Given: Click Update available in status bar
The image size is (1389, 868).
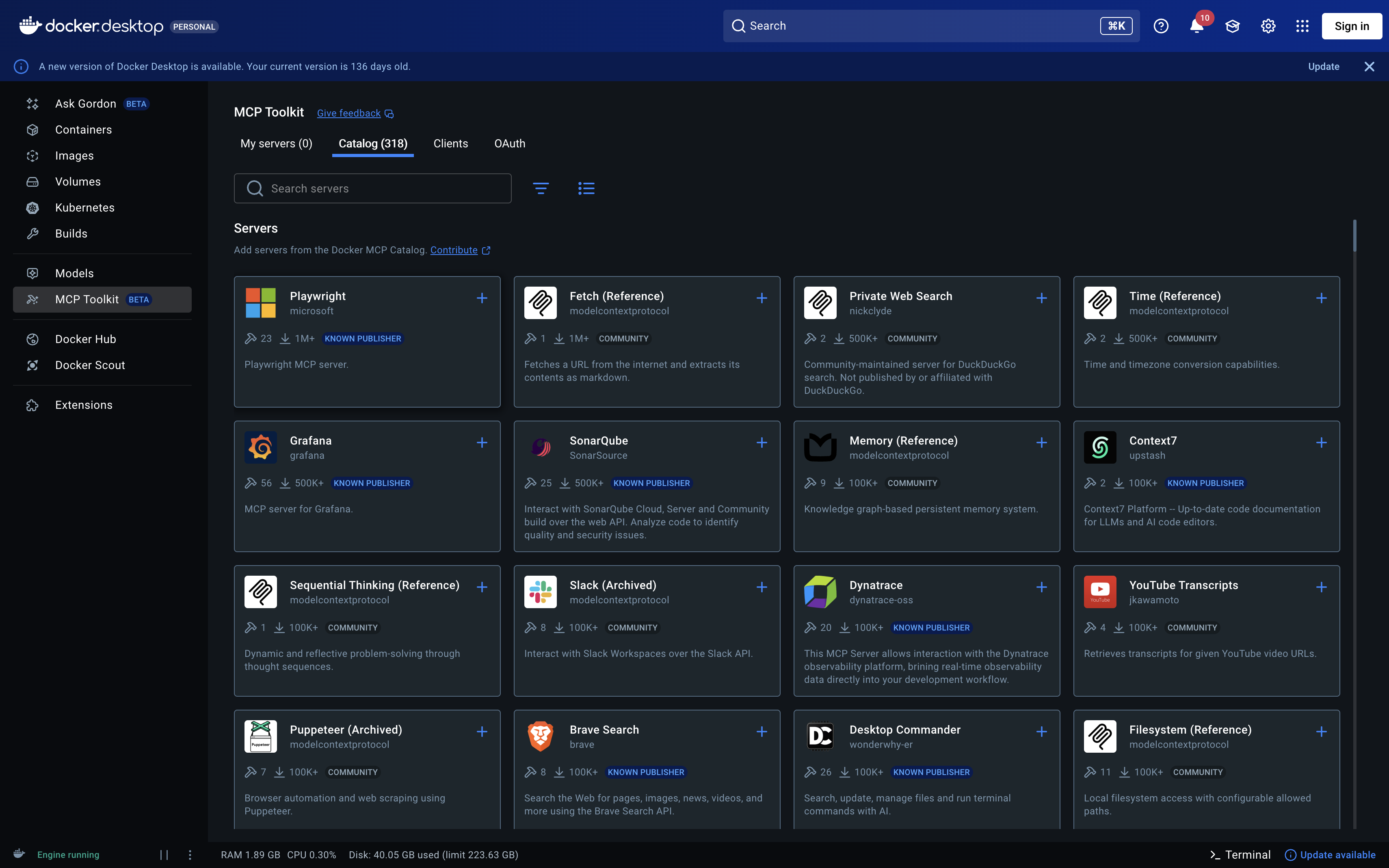Looking at the screenshot, I should coord(1330,855).
